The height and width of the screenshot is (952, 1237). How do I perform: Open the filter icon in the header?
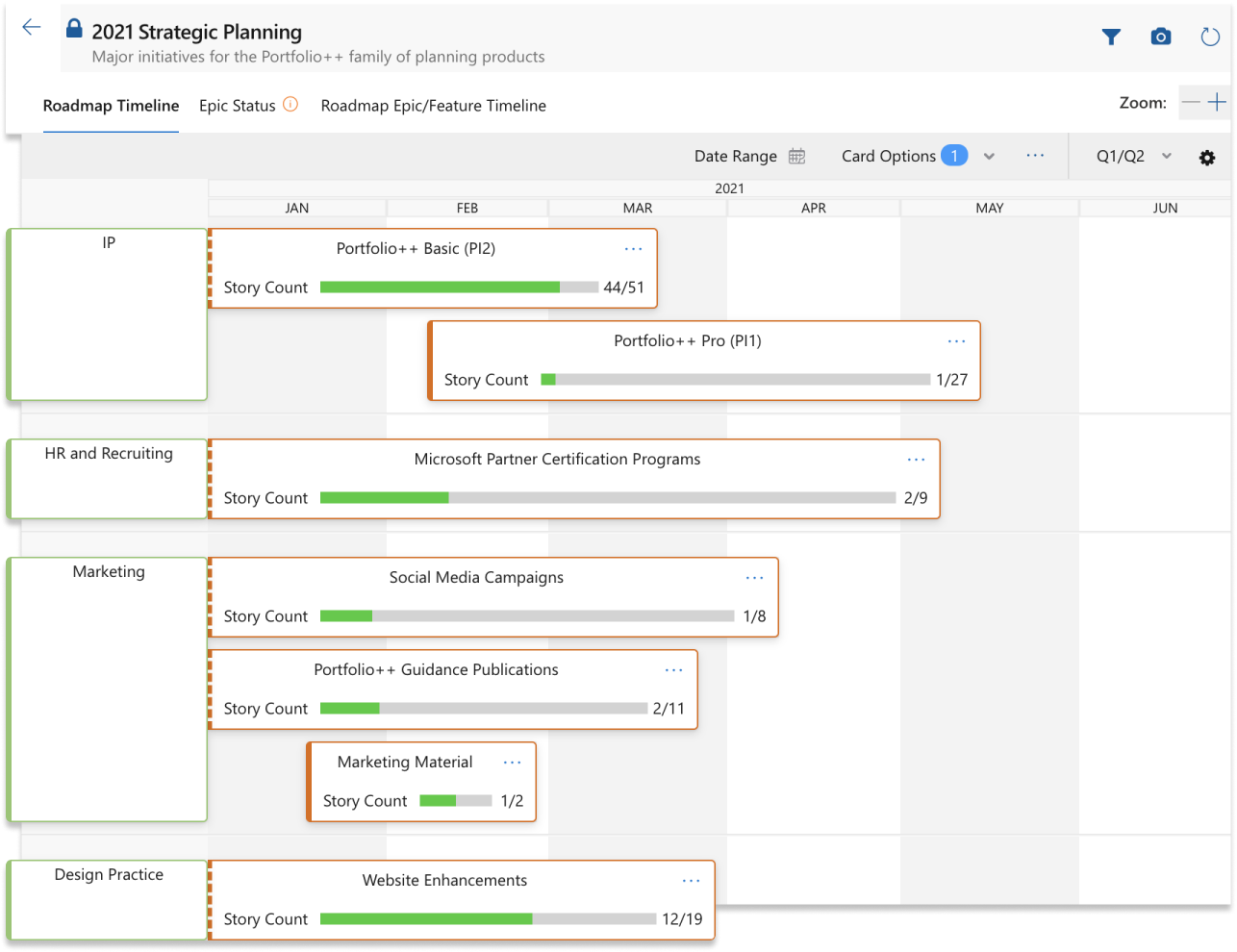pyautogui.click(x=1111, y=36)
